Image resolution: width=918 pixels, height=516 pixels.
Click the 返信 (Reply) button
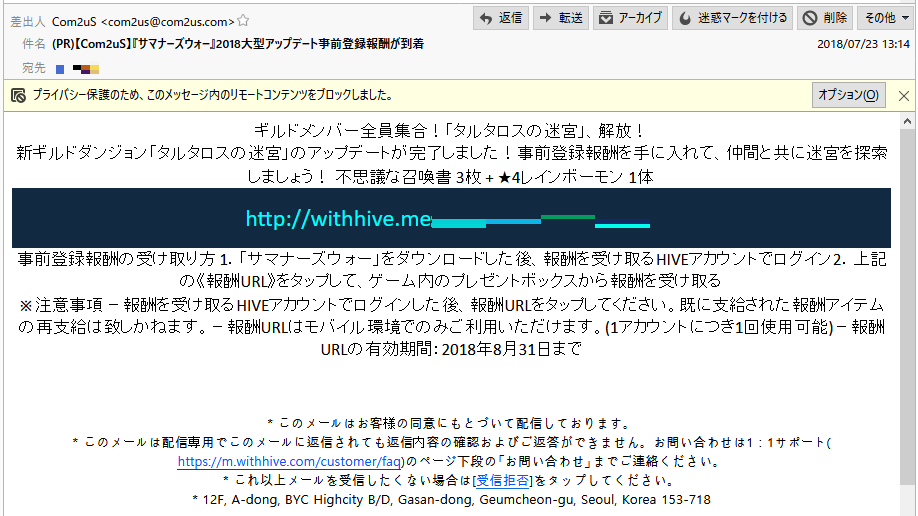pyautogui.click(x=501, y=18)
